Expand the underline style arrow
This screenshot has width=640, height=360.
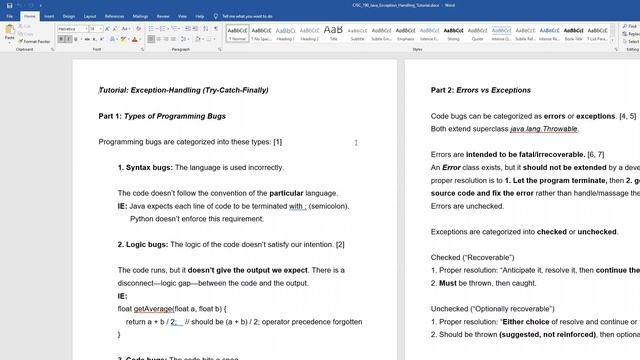click(x=81, y=39)
